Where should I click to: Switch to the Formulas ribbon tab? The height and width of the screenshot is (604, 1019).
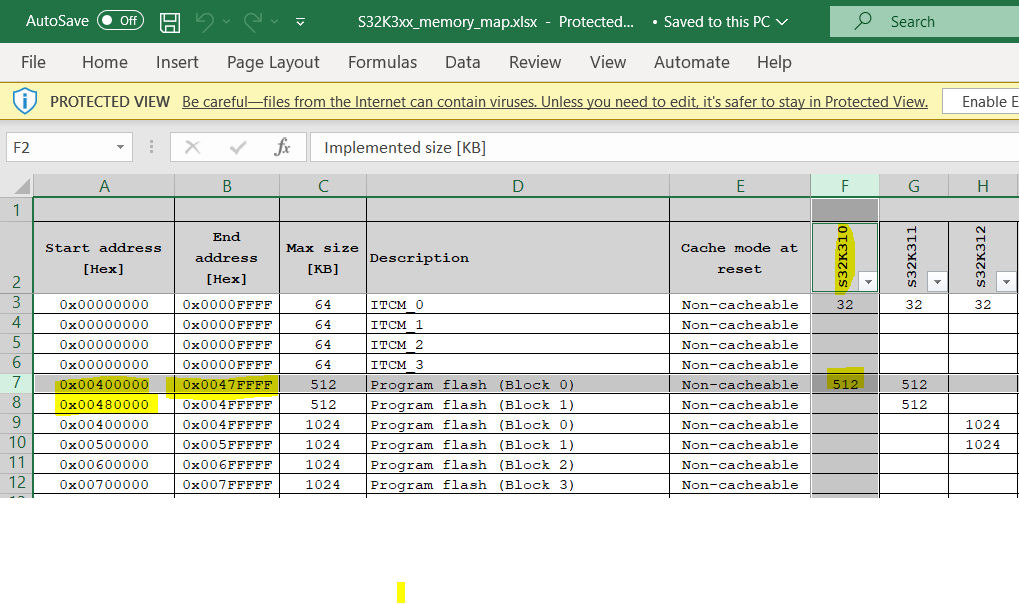[382, 62]
